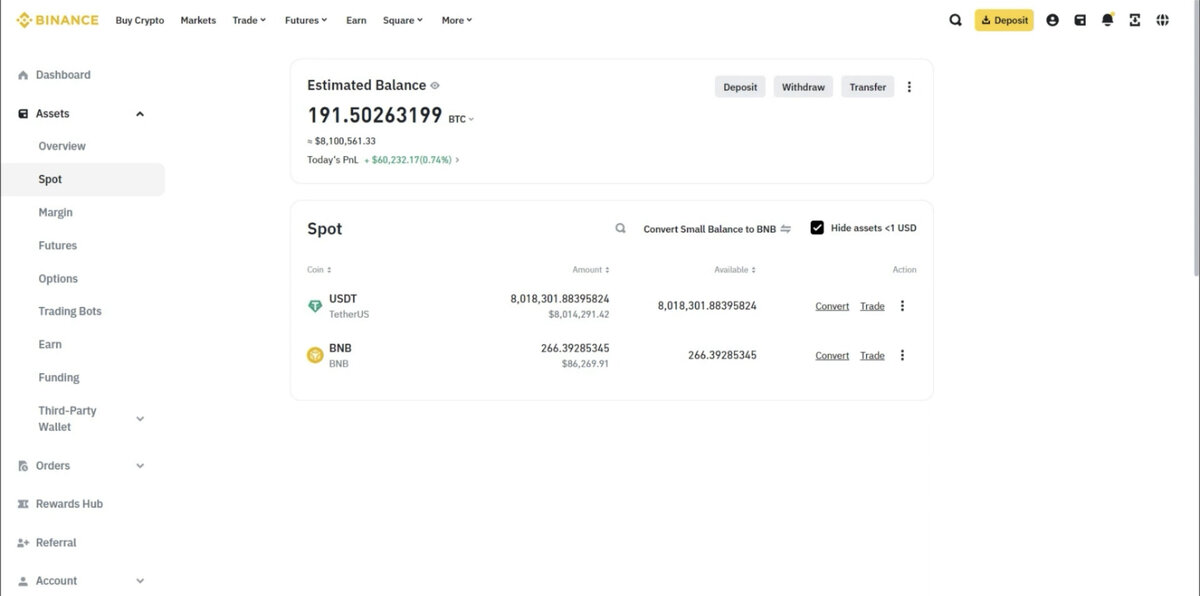Open the profile account icon
The height and width of the screenshot is (596, 1200).
click(x=1052, y=20)
